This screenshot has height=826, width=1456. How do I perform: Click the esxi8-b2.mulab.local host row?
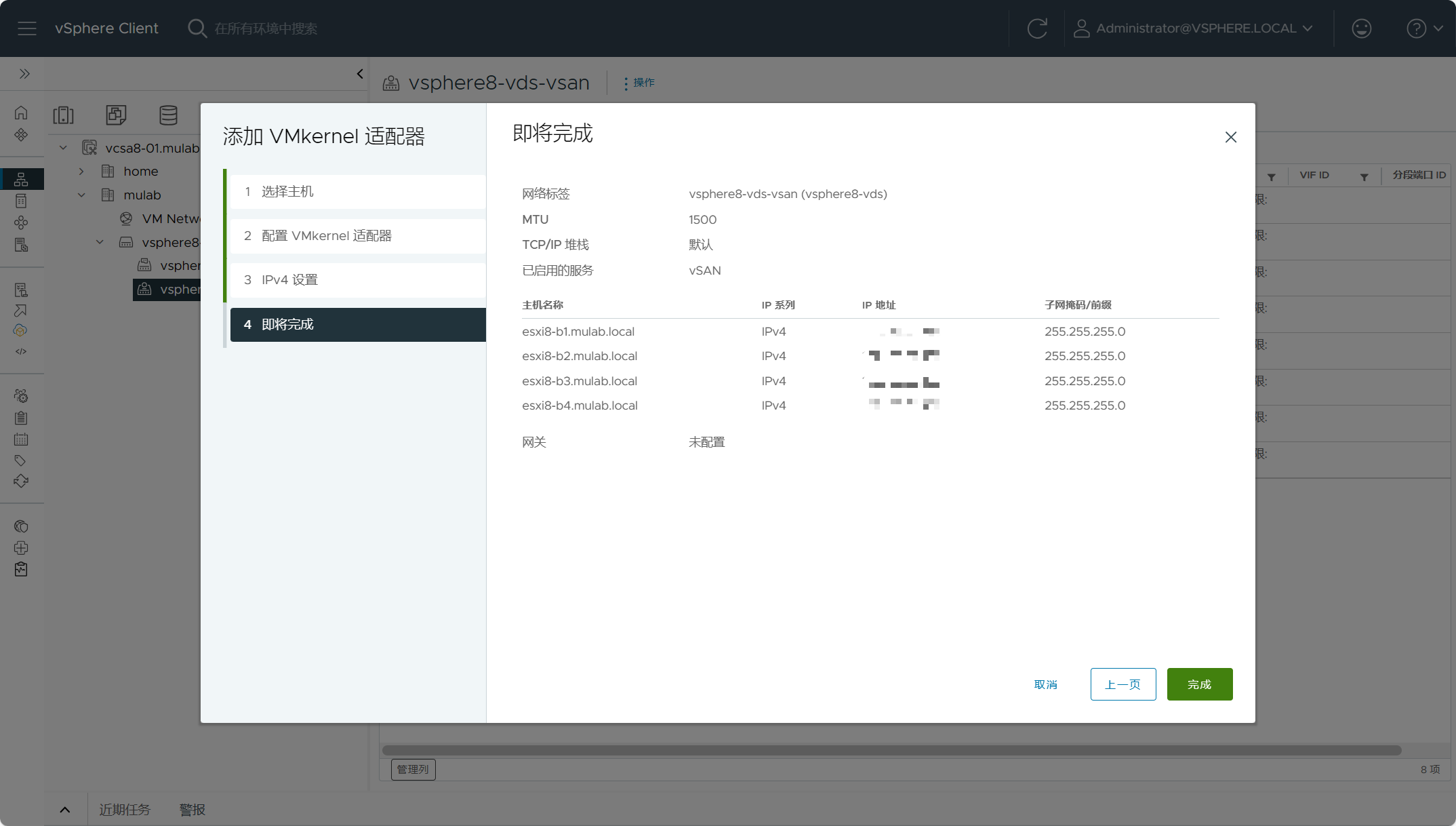[x=870, y=356]
